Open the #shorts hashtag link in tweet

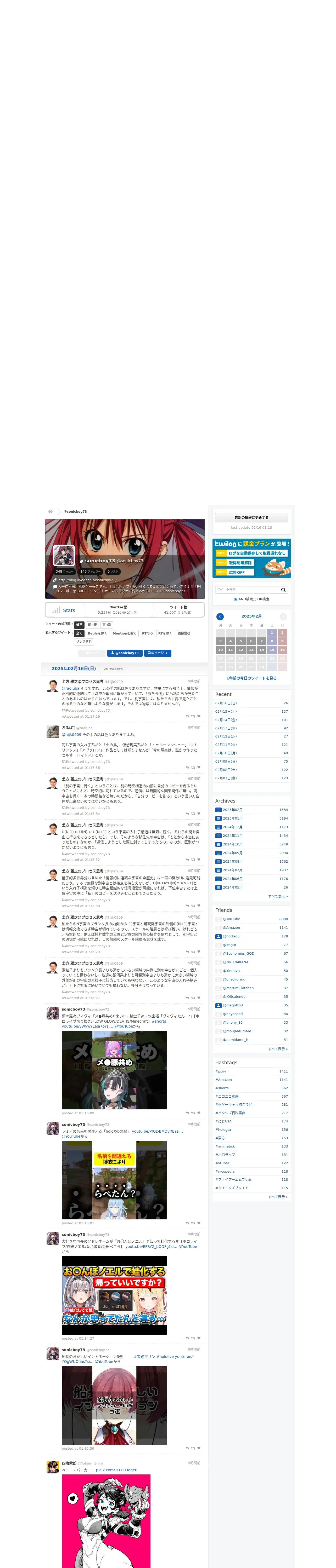159,1021
